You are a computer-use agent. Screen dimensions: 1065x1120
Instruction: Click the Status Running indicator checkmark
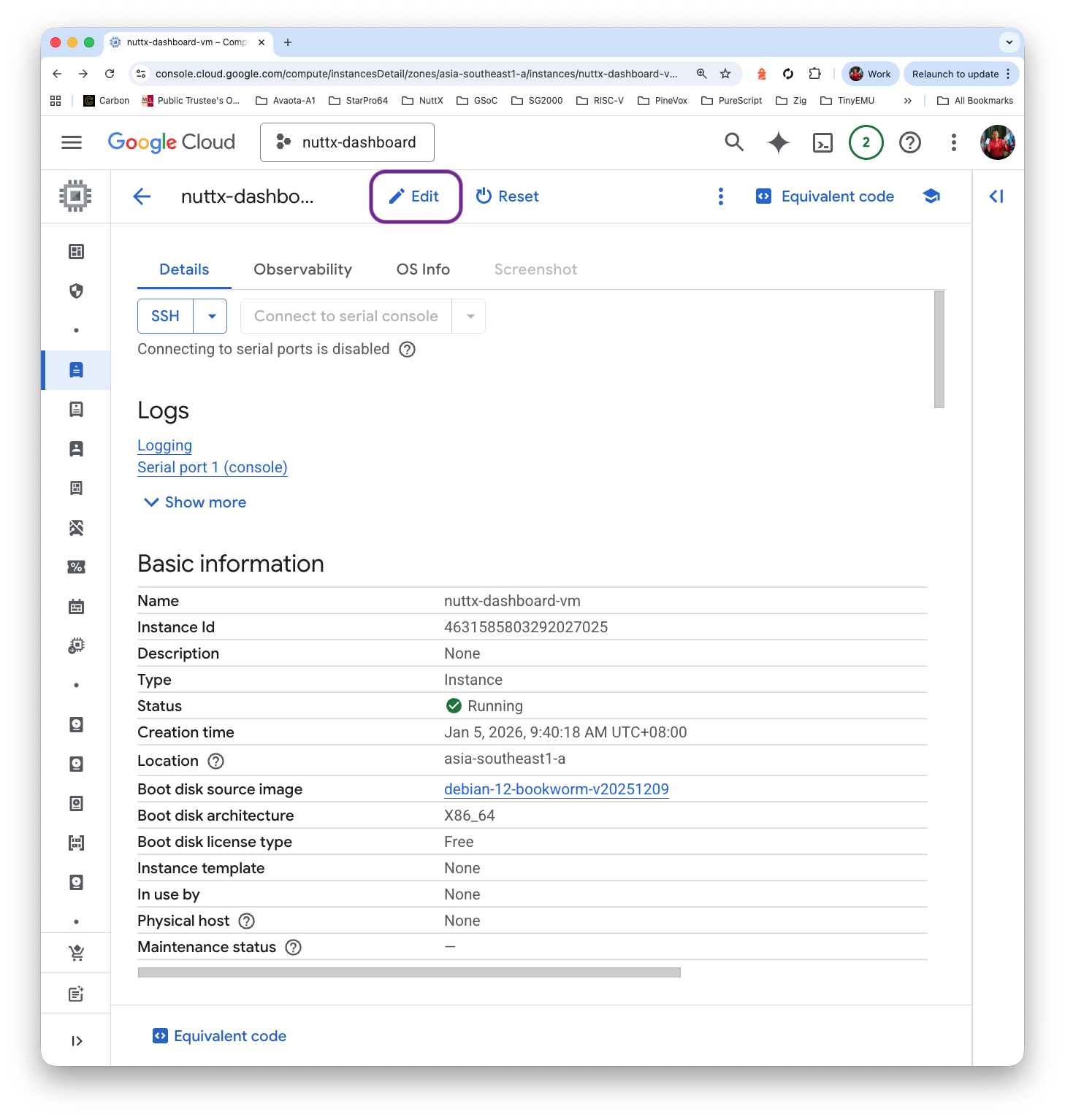point(454,705)
